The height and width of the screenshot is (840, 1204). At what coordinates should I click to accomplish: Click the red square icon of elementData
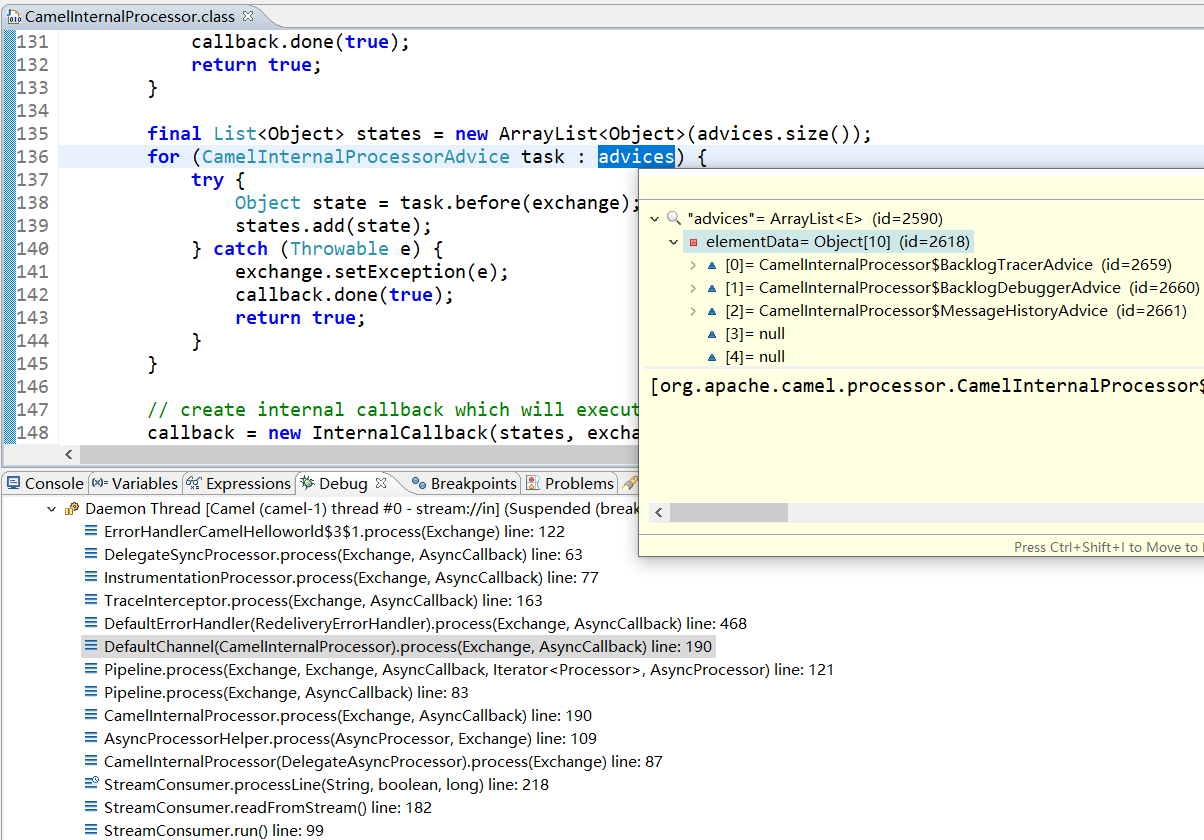tap(694, 242)
